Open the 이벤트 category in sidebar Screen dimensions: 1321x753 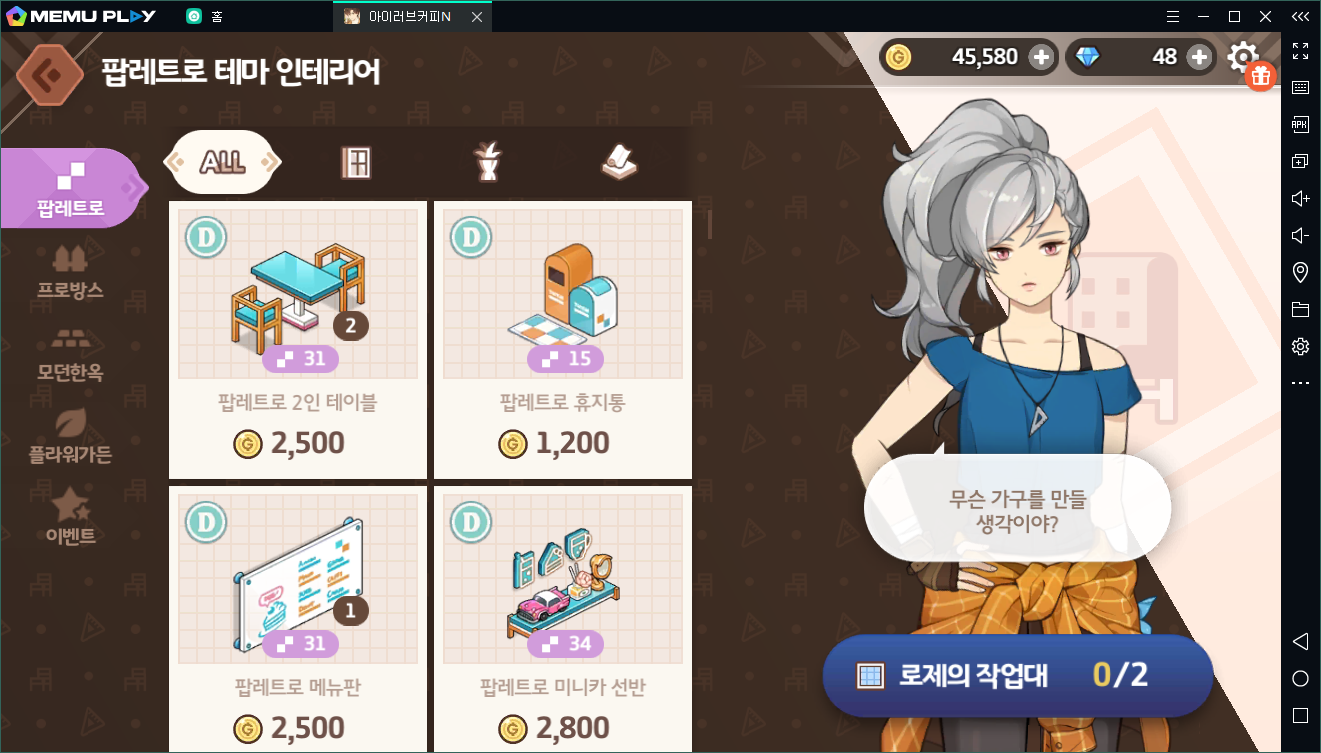pyautogui.click(x=69, y=518)
